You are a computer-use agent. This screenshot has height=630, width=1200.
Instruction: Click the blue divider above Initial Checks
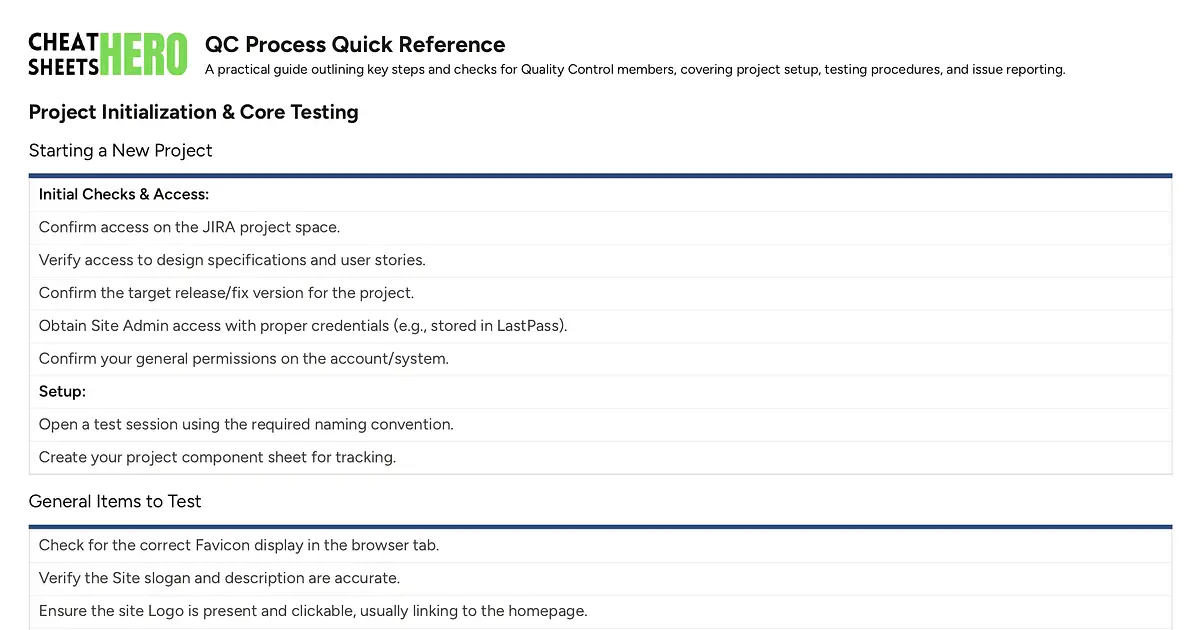click(600, 176)
